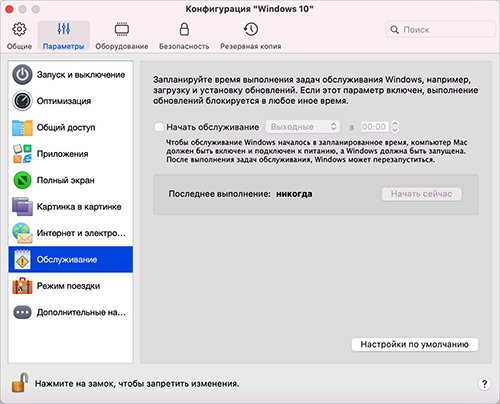This screenshot has width=500, height=404.
Task: Click the Последнее выполнение: никогда text
Action: 240,194
